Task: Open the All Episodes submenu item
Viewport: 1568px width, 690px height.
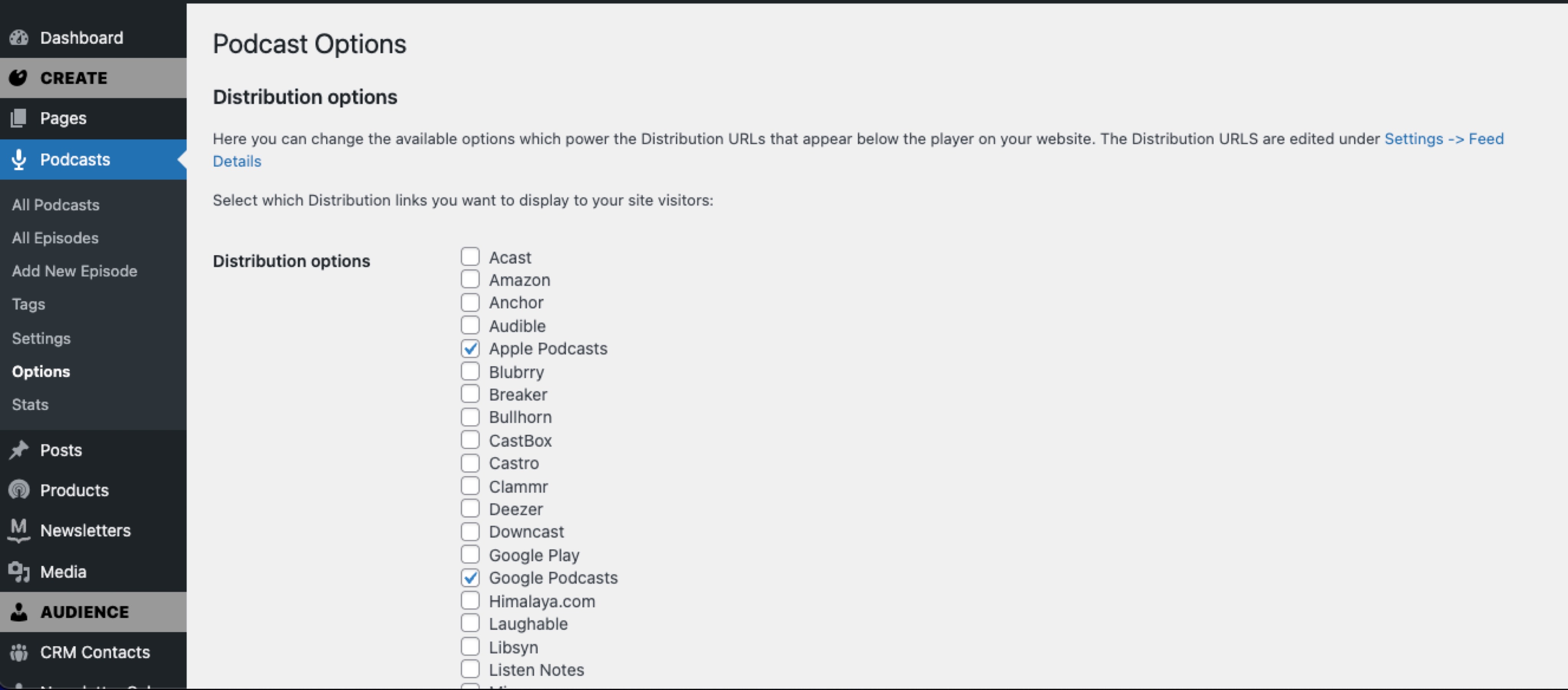Action: tap(55, 238)
